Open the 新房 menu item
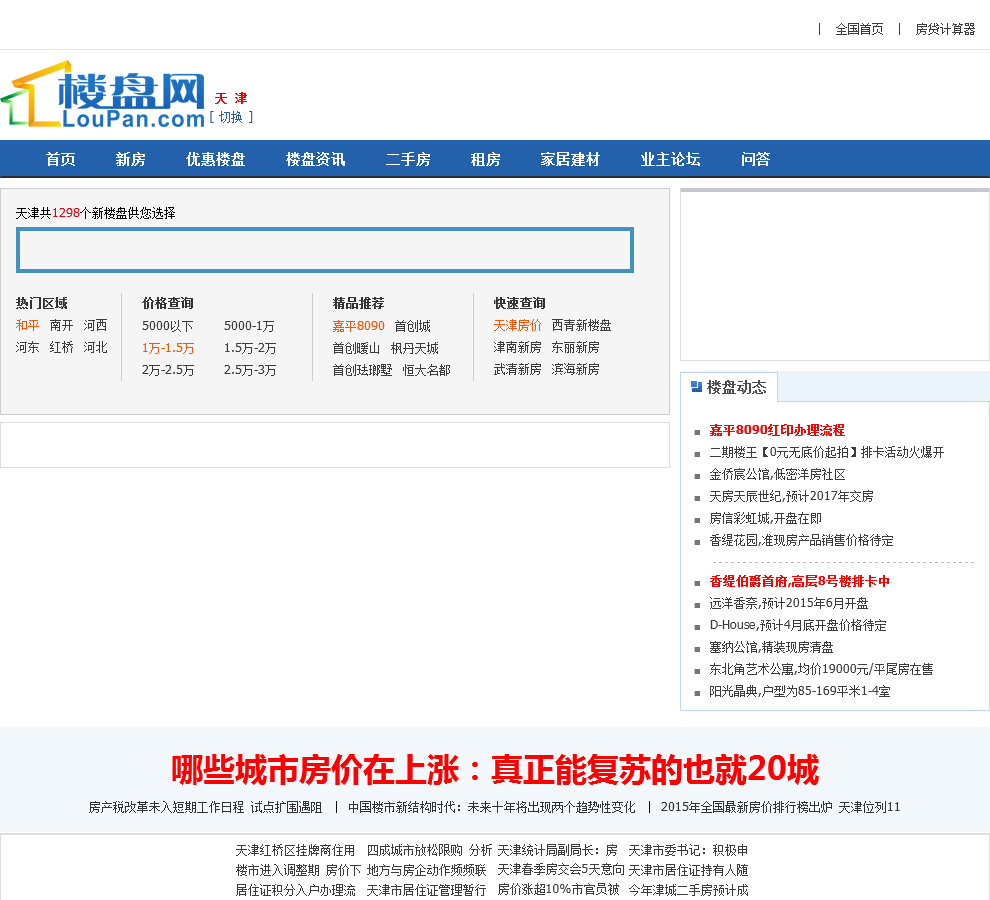The height and width of the screenshot is (900, 990). (x=130, y=159)
